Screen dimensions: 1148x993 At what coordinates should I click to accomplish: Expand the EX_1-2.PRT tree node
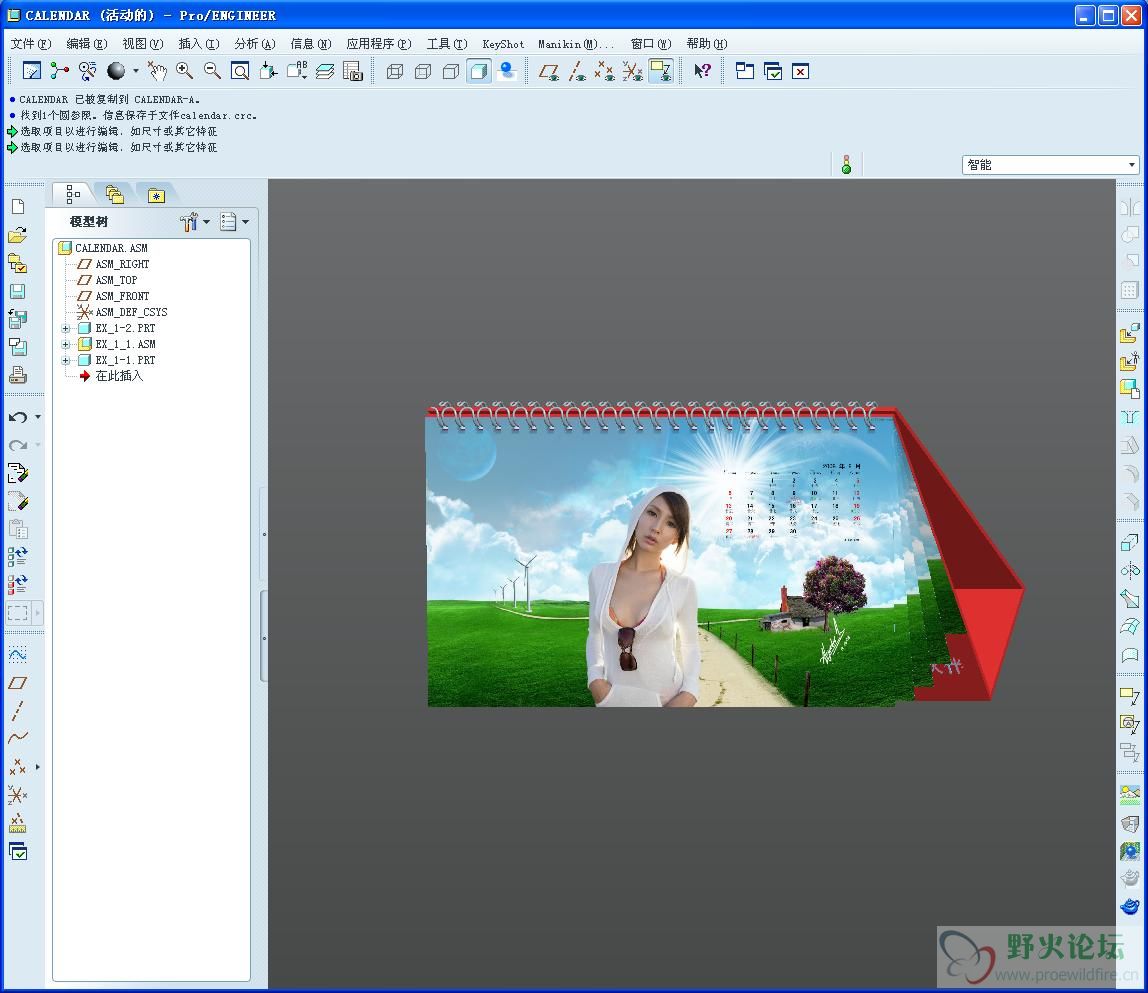pos(66,328)
